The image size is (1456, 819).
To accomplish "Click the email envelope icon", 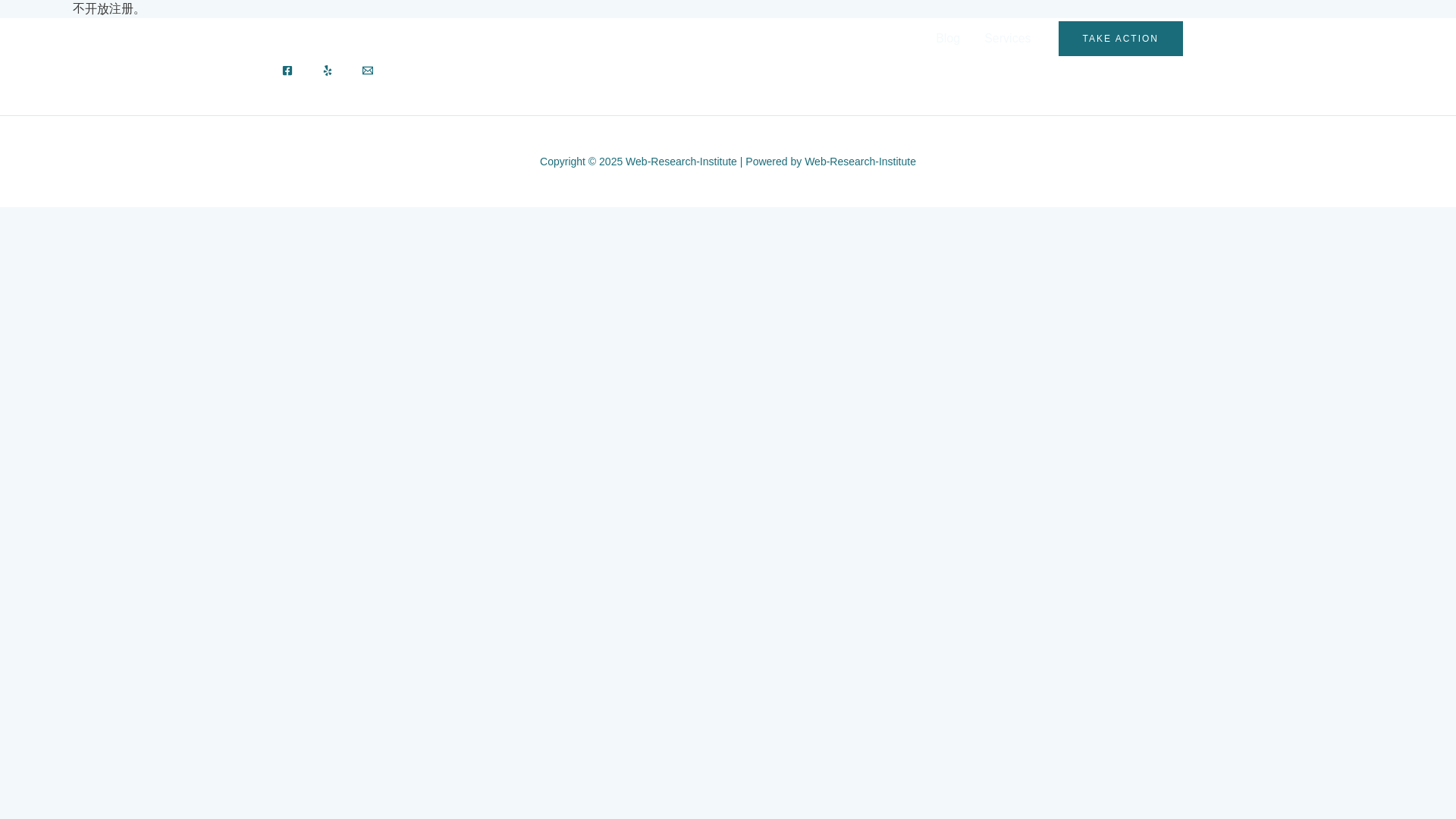I will pyautogui.click(x=368, y=71).
